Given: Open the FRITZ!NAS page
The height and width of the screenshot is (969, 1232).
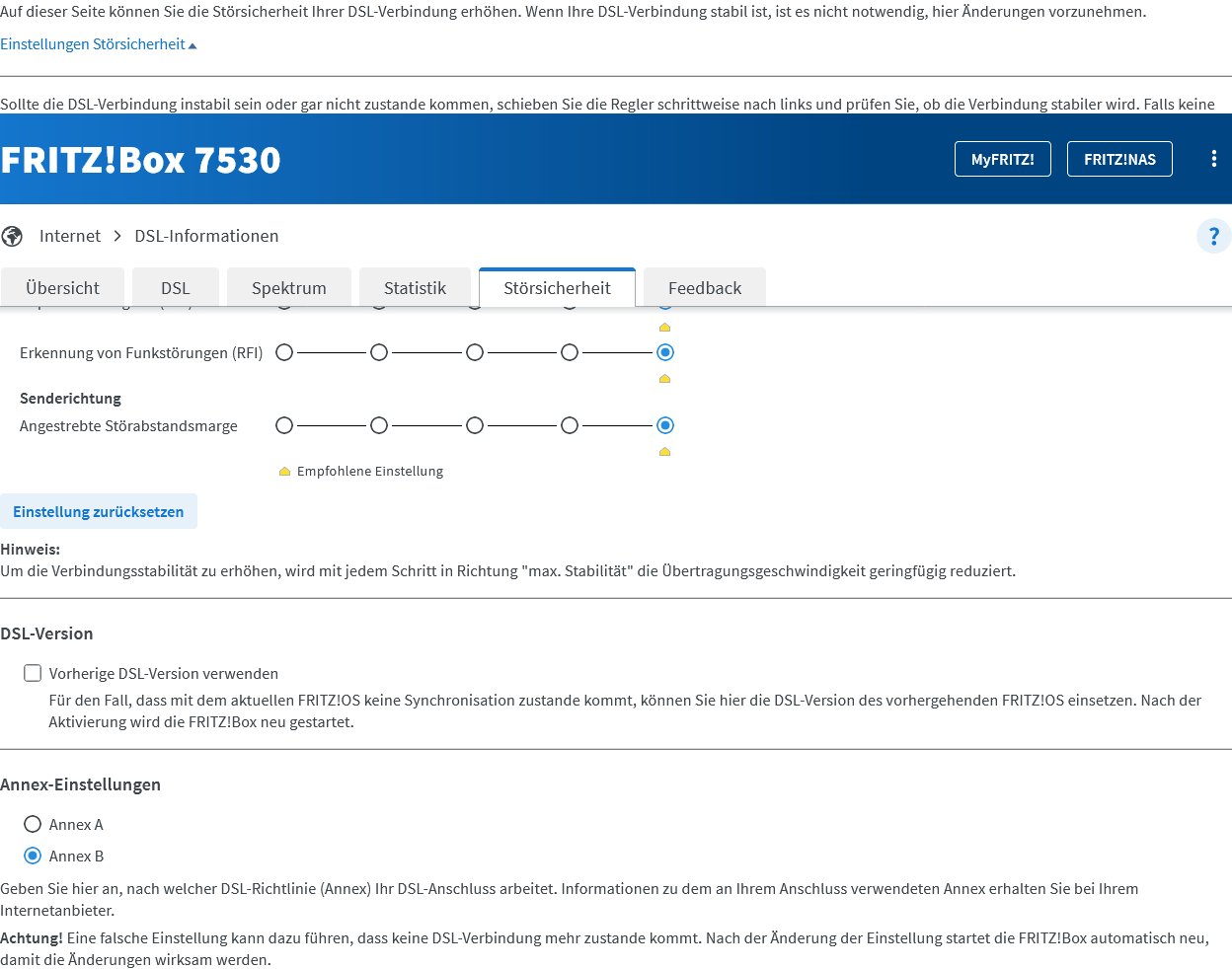Looking at the screenshot, I should click(1119, 159).
